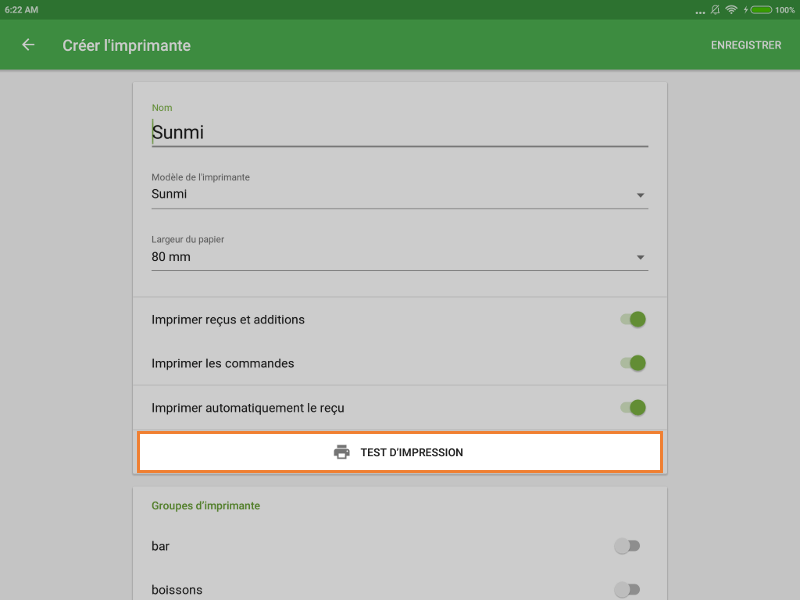Image resolution: width=800 pixels, height=600 pixels.
Task: Toggle Imprimer automatiquement le reçu off
Action: pyautogui.click(x=632, y=408)
